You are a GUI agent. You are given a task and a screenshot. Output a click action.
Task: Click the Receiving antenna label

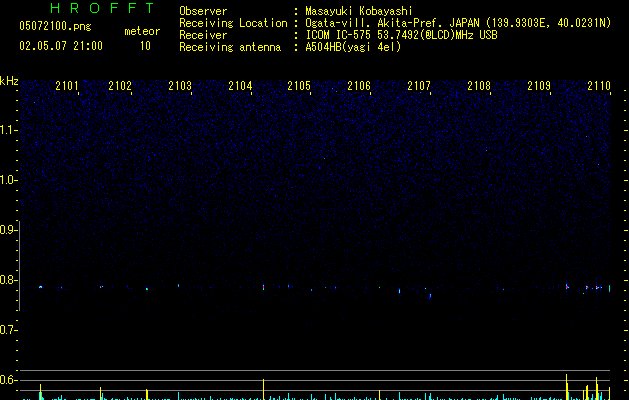pos(230,47)
